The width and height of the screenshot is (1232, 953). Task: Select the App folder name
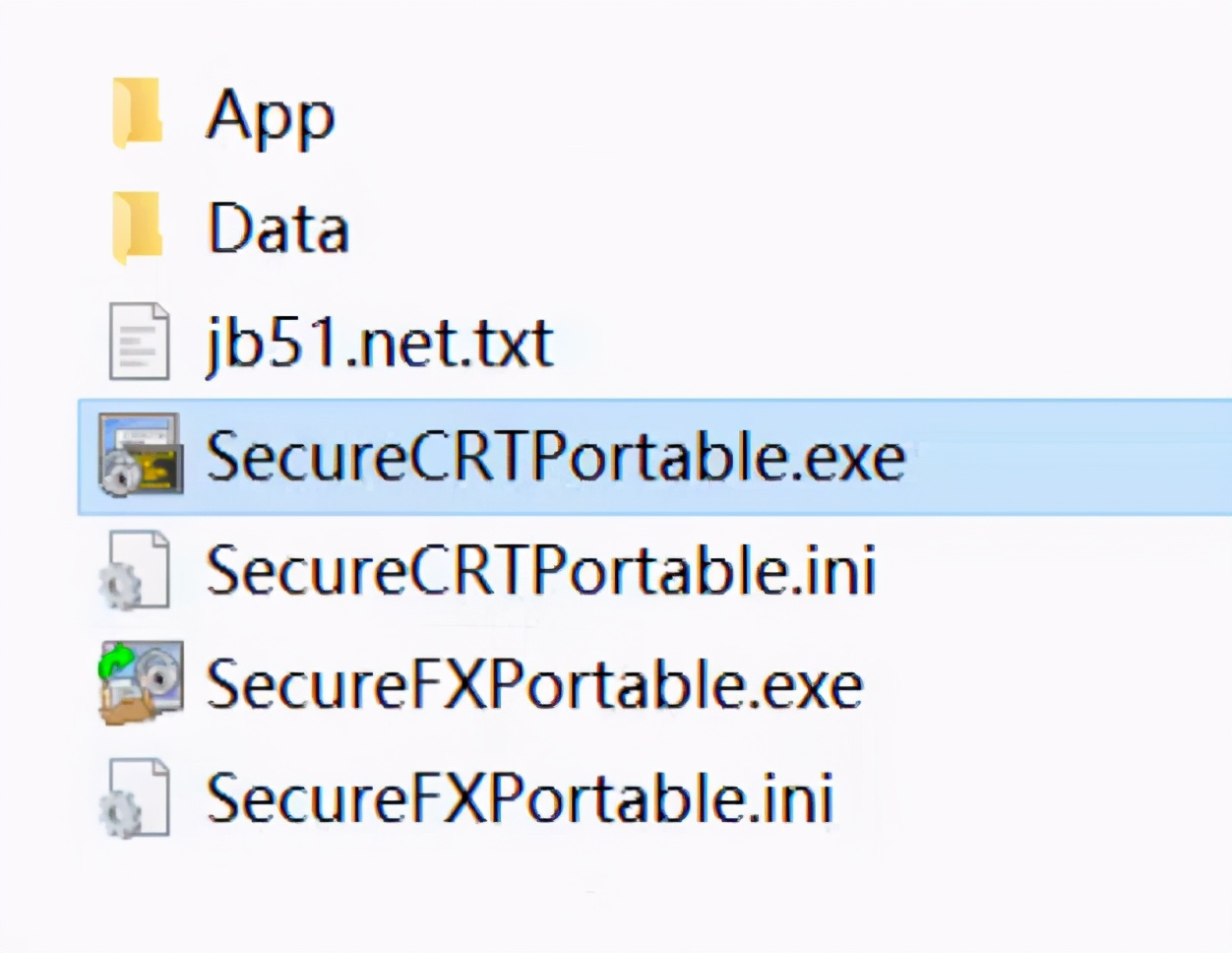(271, 117)
